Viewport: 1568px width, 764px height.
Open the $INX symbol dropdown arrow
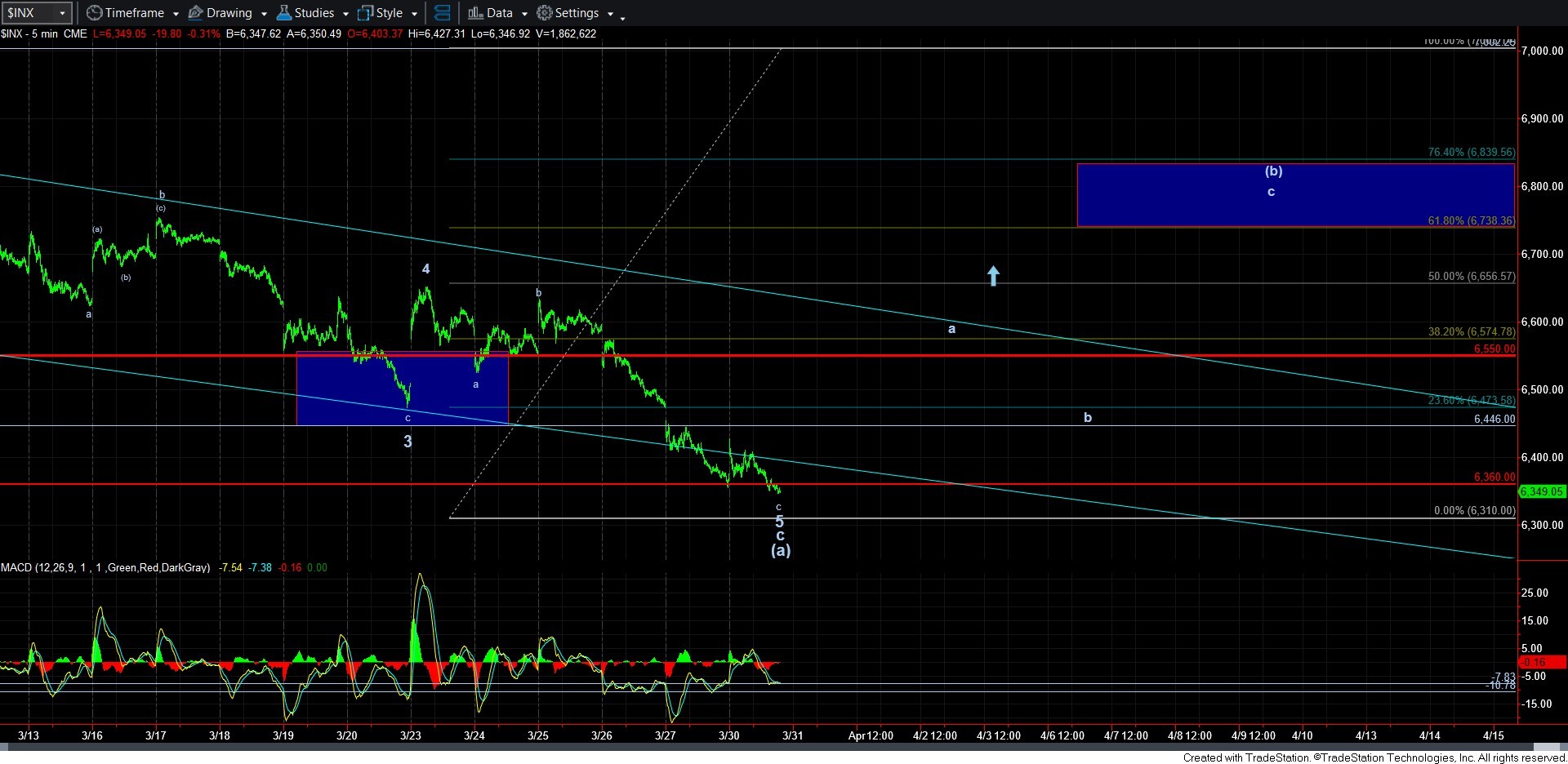click(61, 13)
